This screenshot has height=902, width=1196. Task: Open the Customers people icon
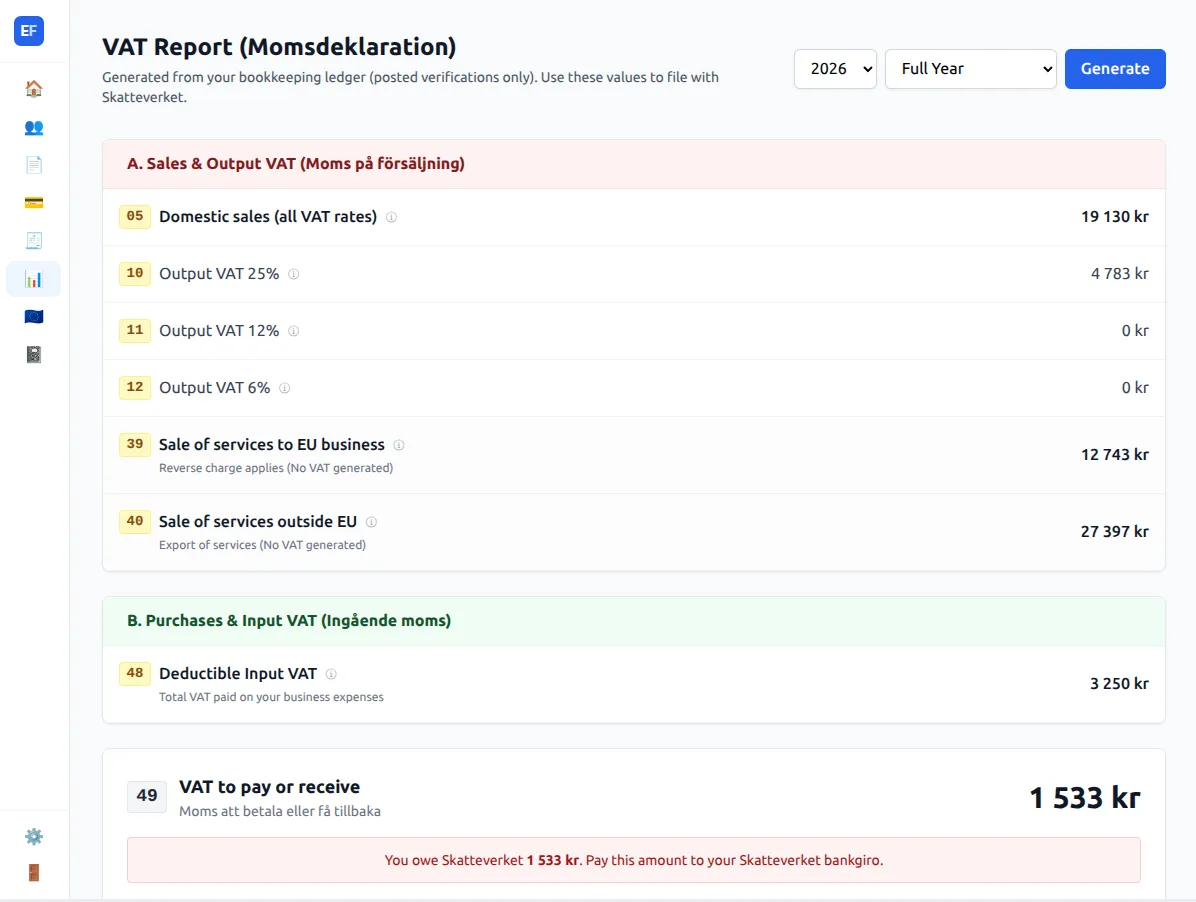[34, 127]
